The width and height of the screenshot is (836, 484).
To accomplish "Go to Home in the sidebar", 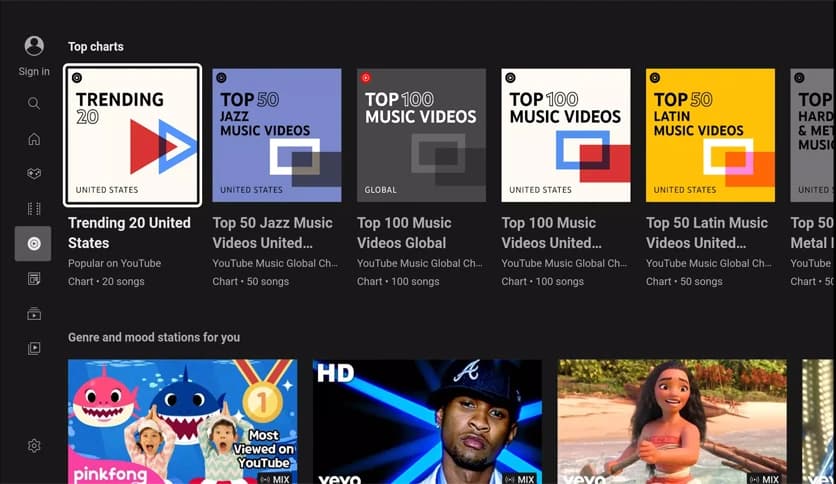I will (x=34, y=139).
